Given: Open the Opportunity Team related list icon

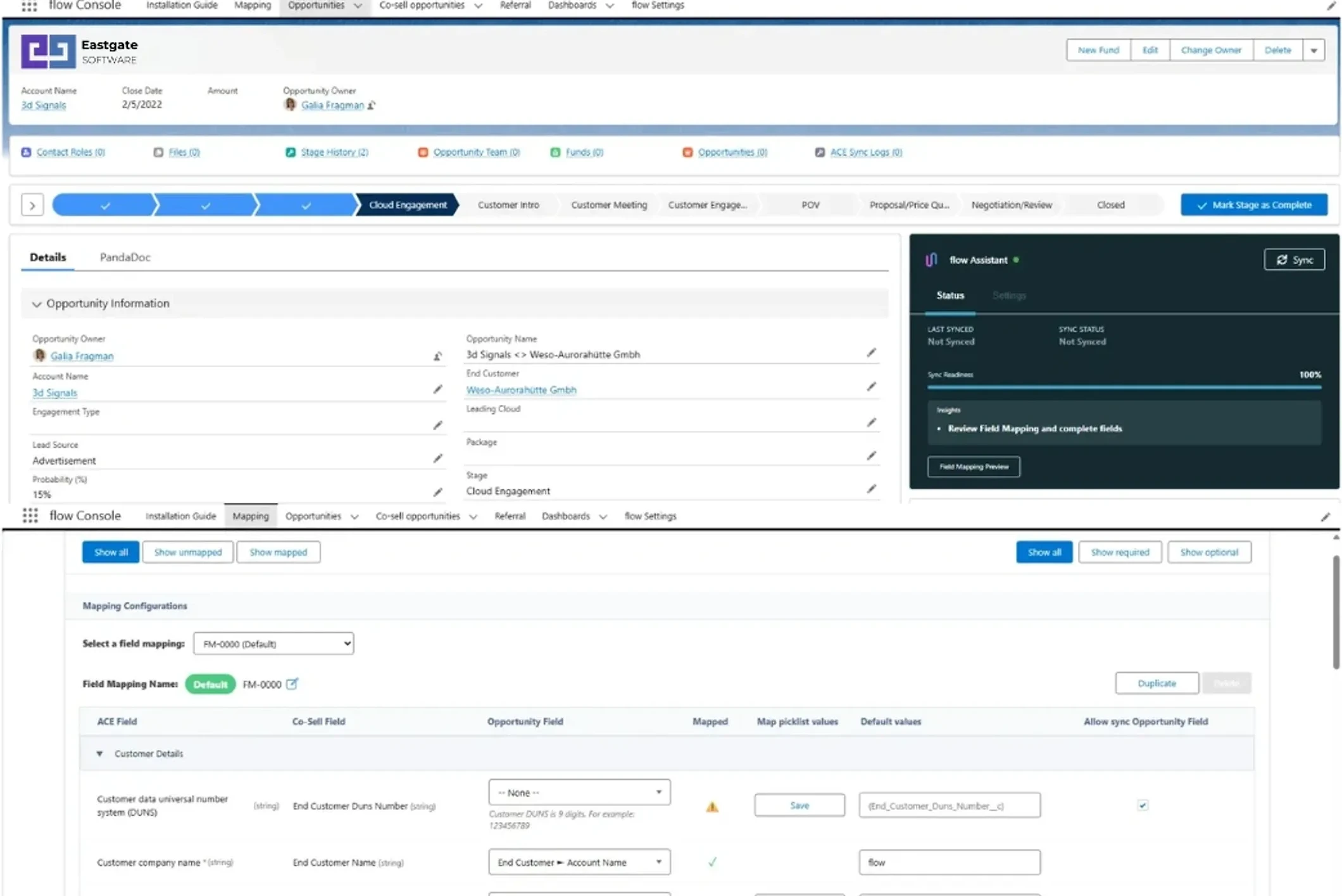Looking at the screenshot, I should click(x=423, y=152).
